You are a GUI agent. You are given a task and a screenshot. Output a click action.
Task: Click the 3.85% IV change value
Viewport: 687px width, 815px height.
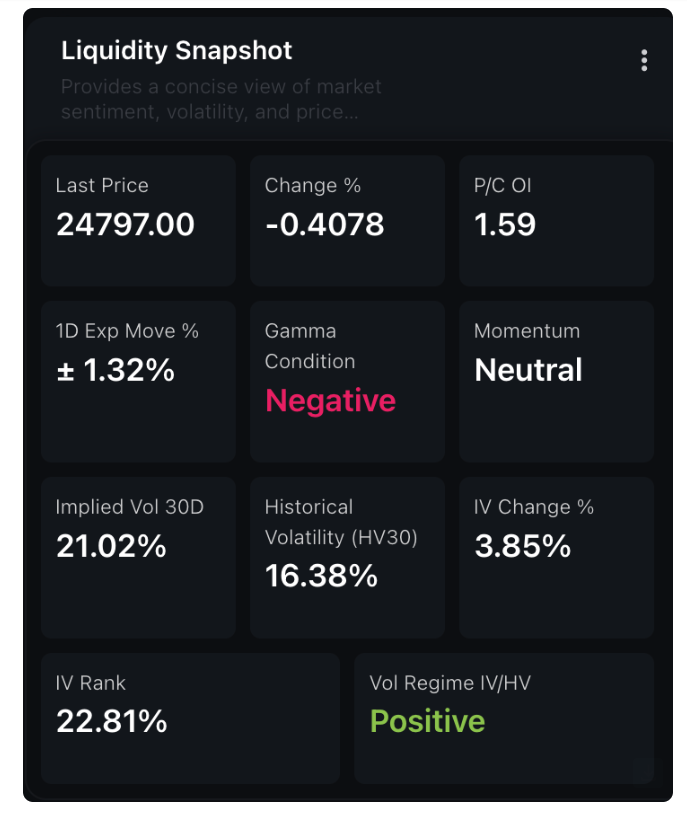click(522, 546)
